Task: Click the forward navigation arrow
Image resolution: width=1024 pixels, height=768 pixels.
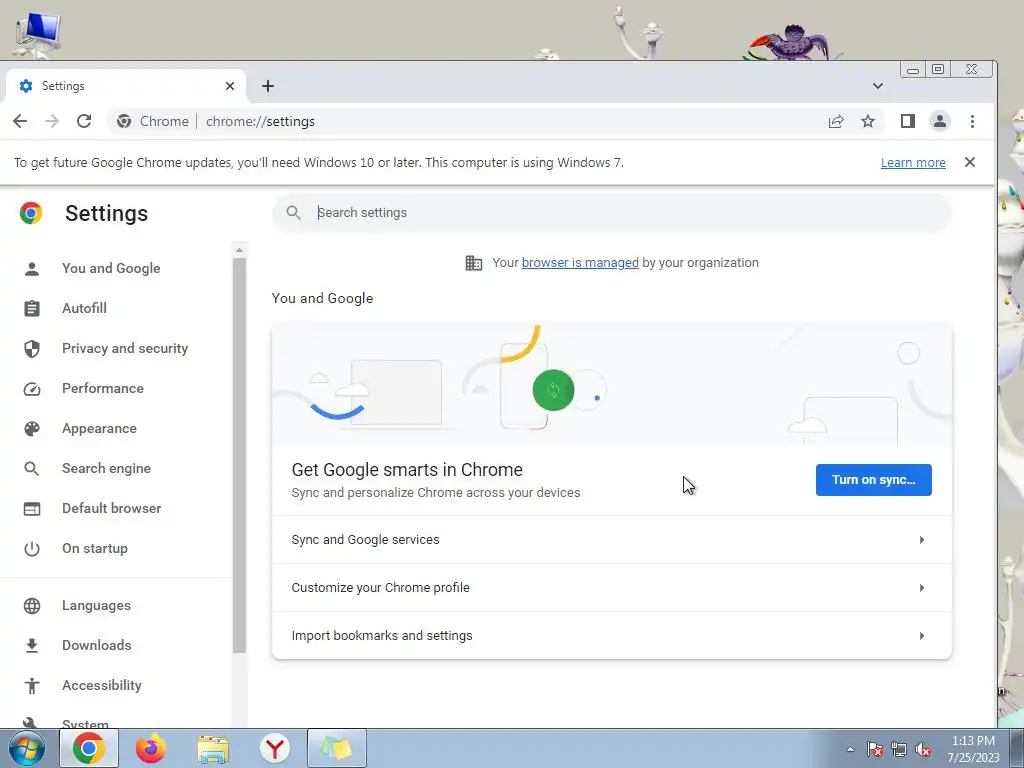Action: (x=52, y=121)
